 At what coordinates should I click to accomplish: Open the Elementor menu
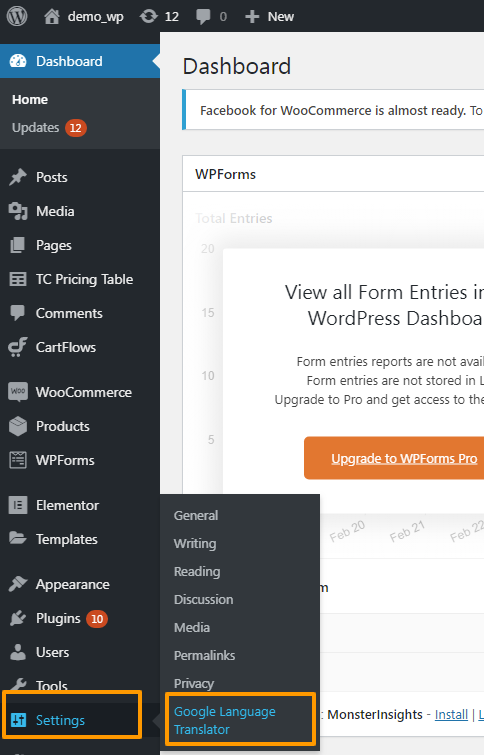tap(67, 505)
